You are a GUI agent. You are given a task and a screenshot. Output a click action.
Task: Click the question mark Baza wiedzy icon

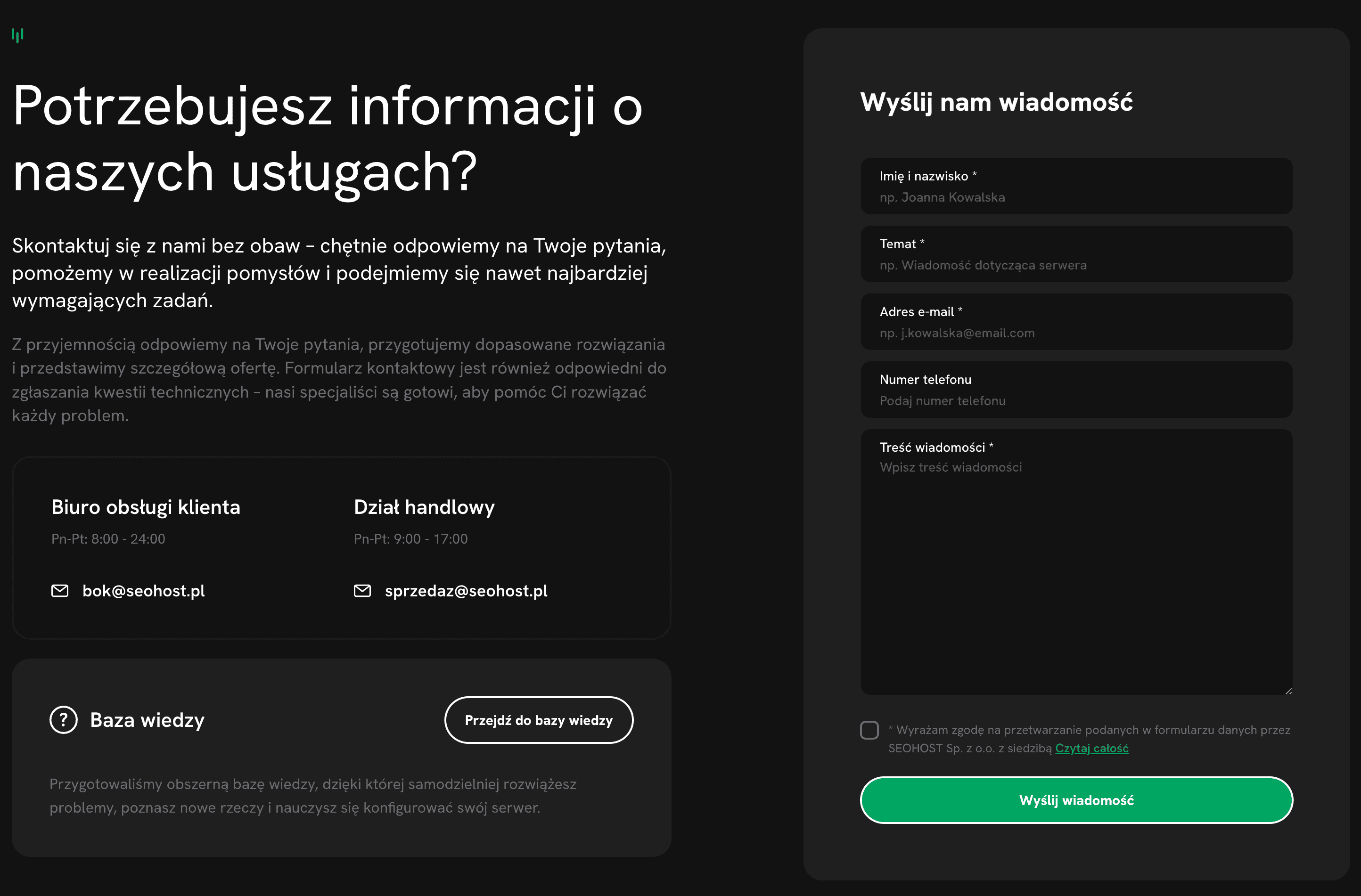click(x=64, y=720)
